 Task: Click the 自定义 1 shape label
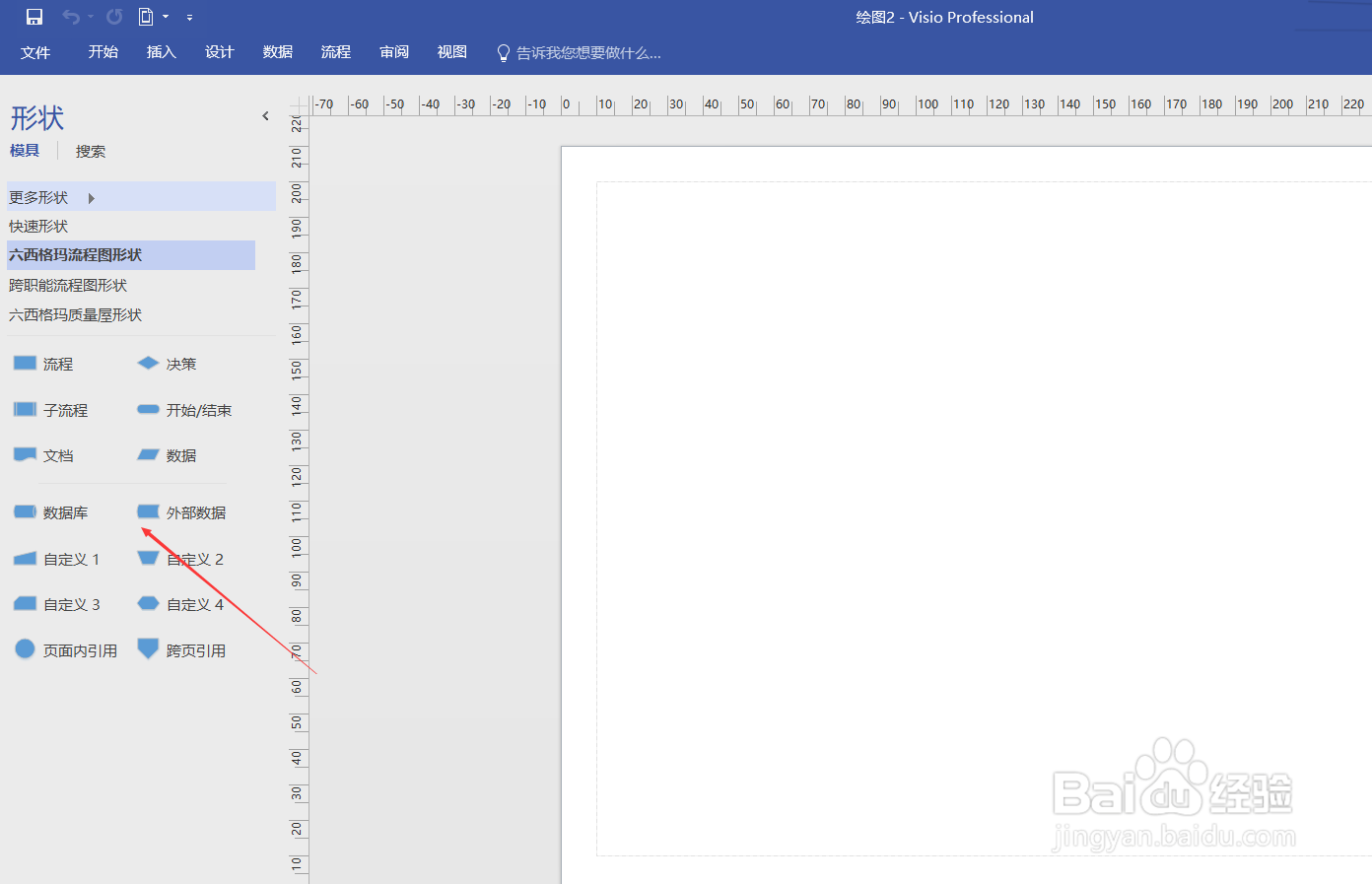[71, 560]
